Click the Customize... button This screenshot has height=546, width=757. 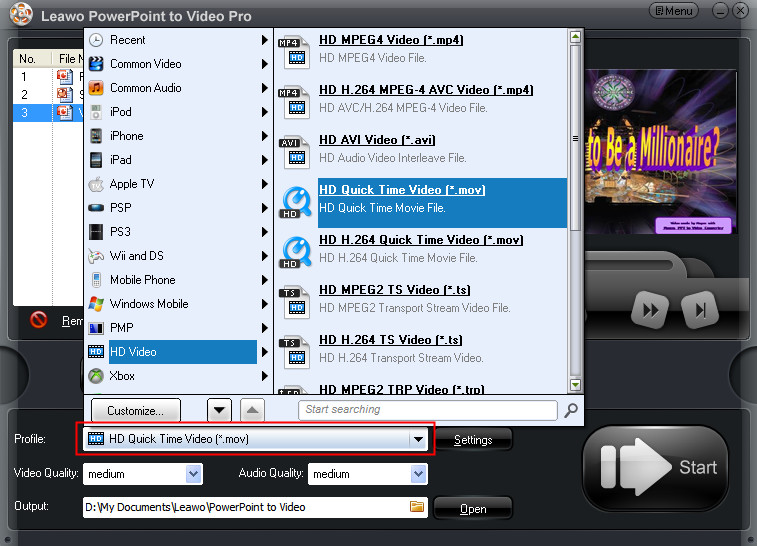136,411
